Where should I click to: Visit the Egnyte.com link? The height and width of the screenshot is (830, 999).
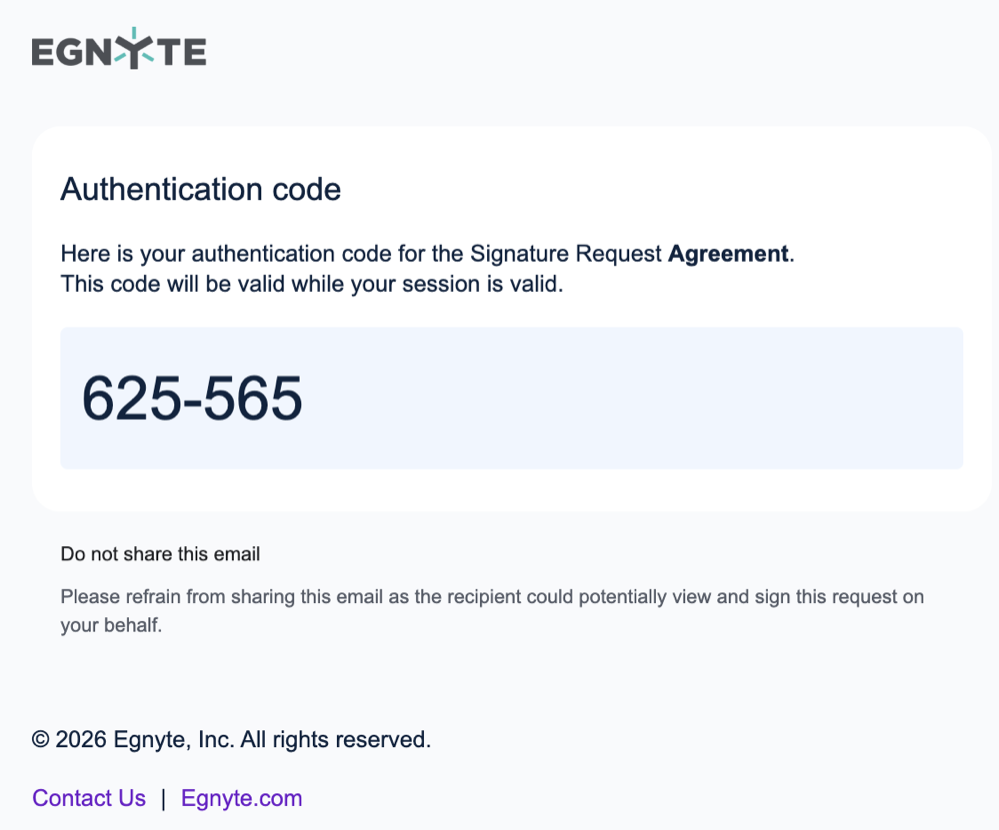(x=241, y=798)
